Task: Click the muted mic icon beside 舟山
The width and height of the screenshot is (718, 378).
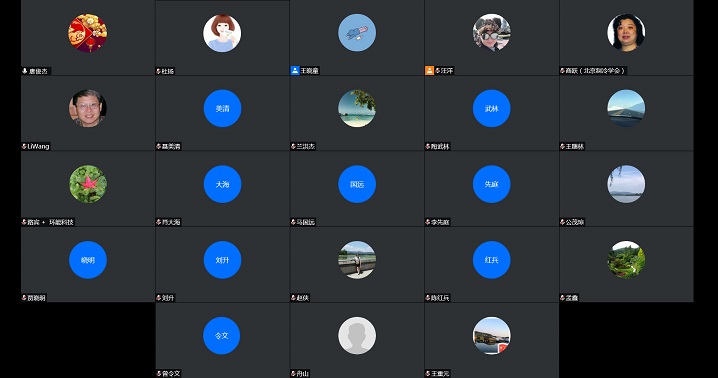Action: [x=294, y=373]
